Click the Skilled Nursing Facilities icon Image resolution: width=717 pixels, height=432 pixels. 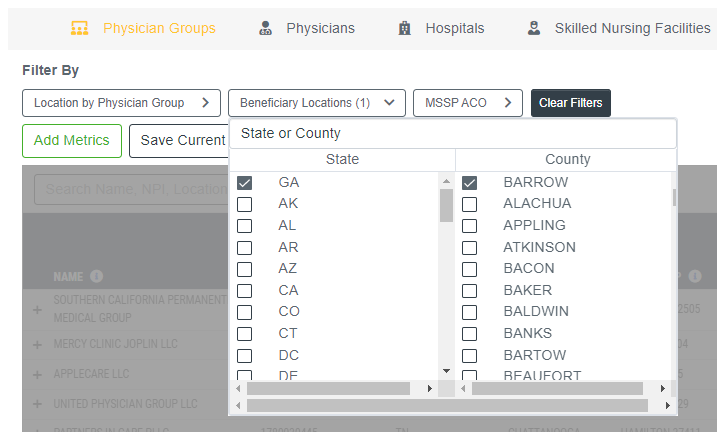pyautogui.click(x=534, y=28)
